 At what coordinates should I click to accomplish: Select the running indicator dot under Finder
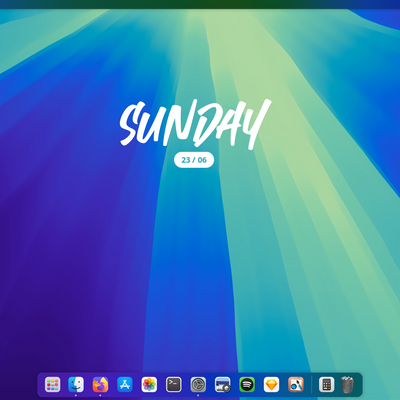pyautogui.click(x=76, y=395)
